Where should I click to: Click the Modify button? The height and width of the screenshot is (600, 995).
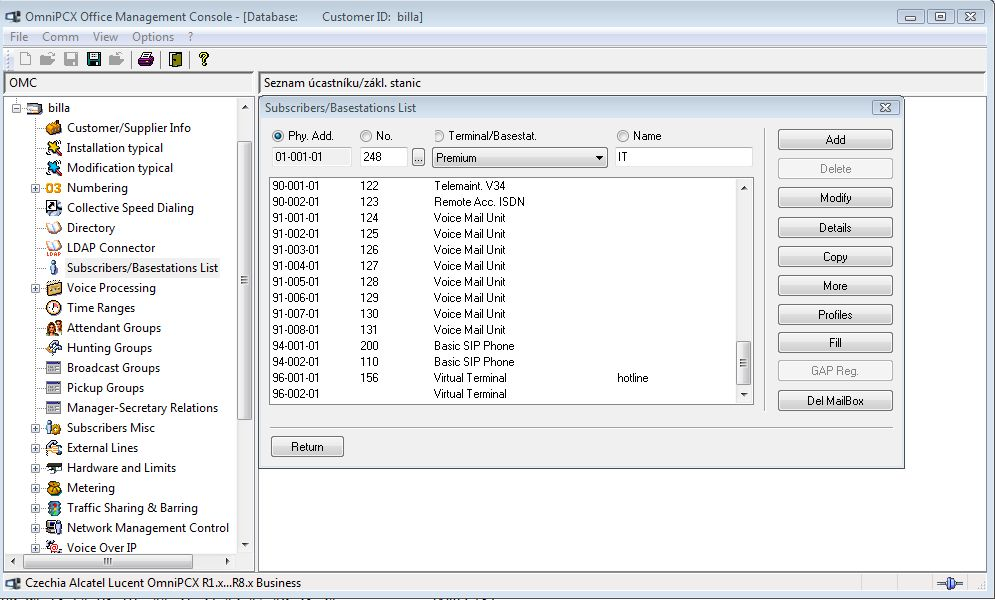[x=835, y=198]
